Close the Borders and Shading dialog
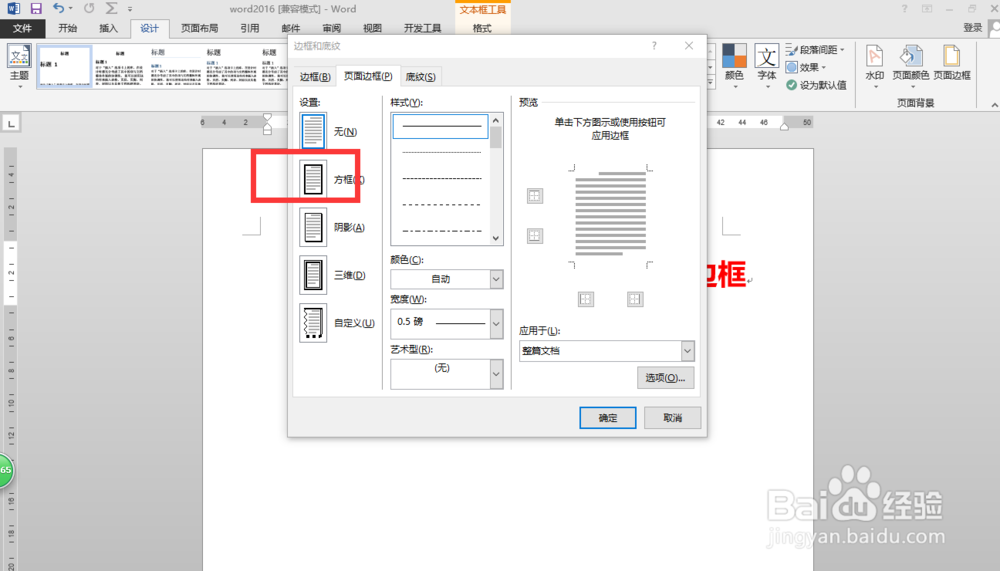 coord(689,46)
